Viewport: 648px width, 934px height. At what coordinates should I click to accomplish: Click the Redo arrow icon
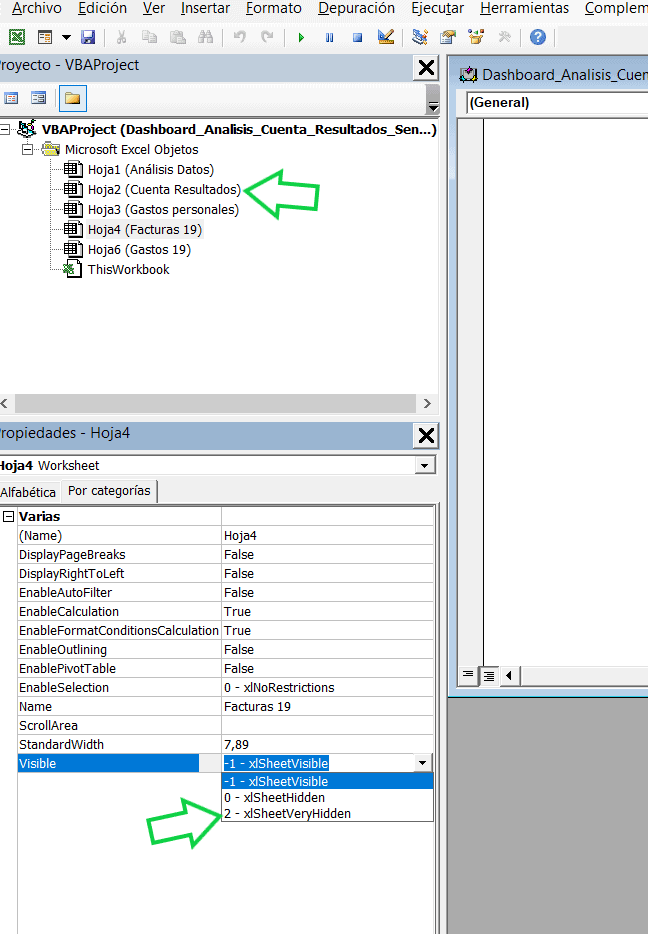[x=267, y=38]
